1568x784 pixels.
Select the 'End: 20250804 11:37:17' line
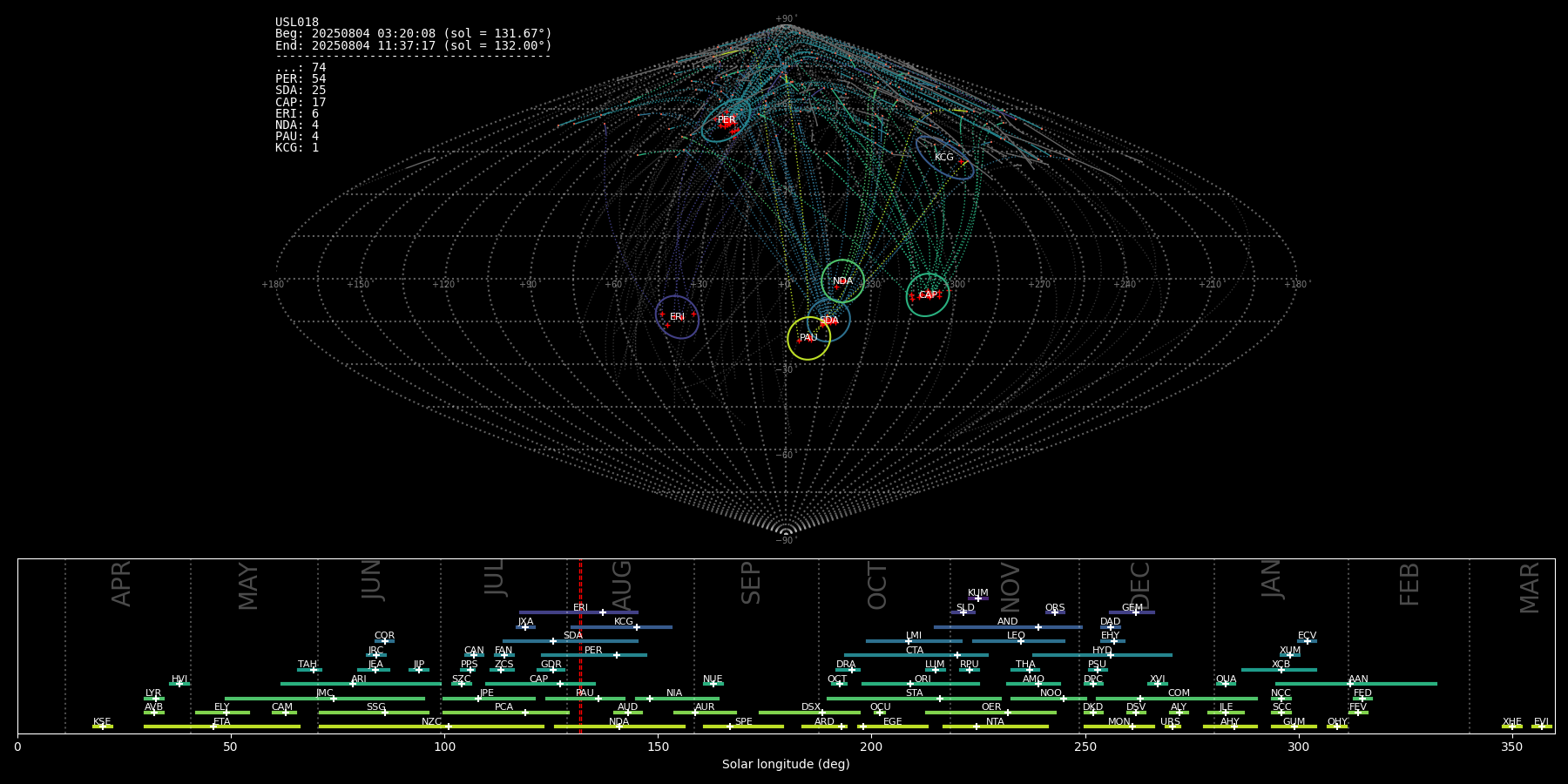pos(414,45)
